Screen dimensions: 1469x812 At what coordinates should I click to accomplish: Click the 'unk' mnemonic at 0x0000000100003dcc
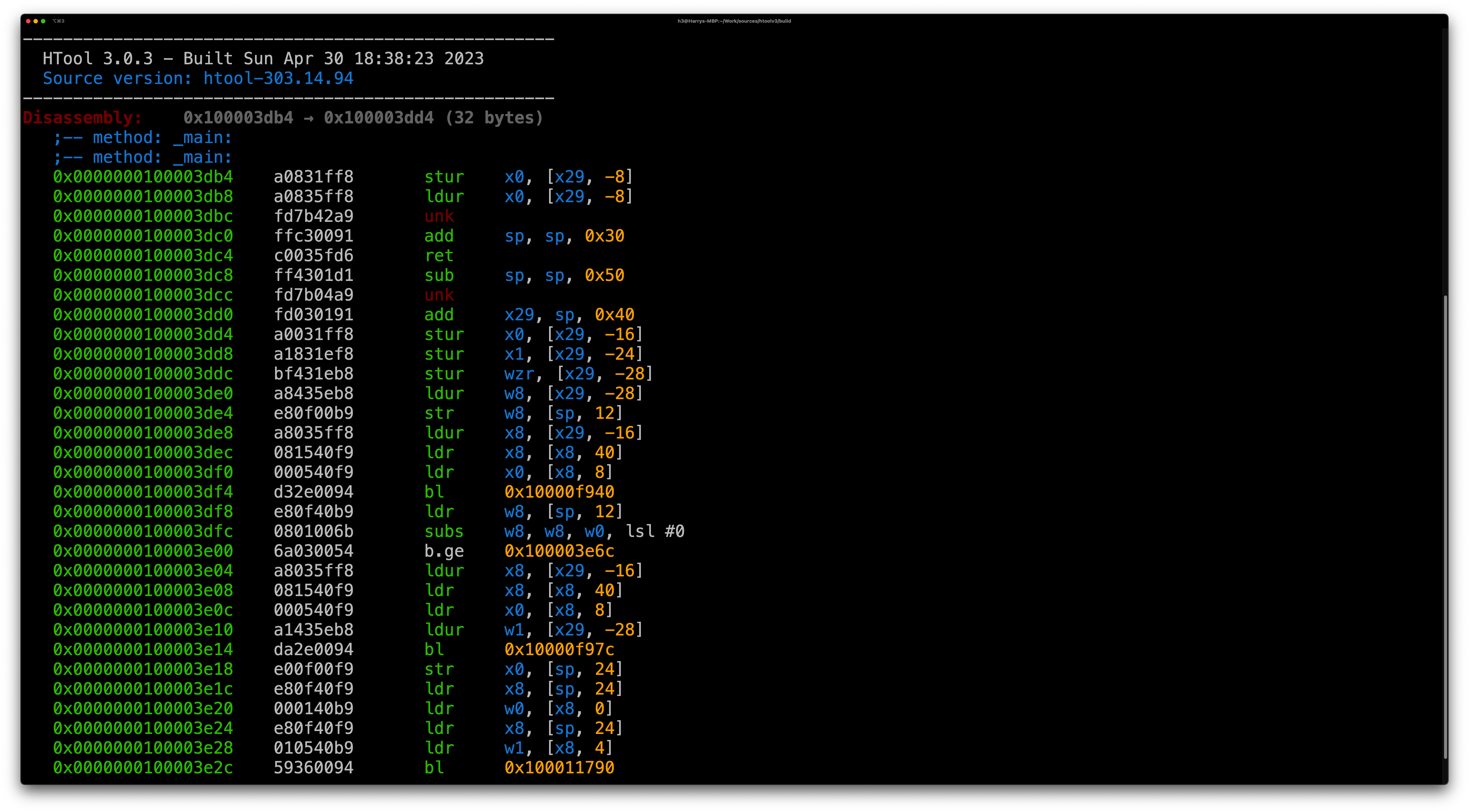tap(439, 295)
